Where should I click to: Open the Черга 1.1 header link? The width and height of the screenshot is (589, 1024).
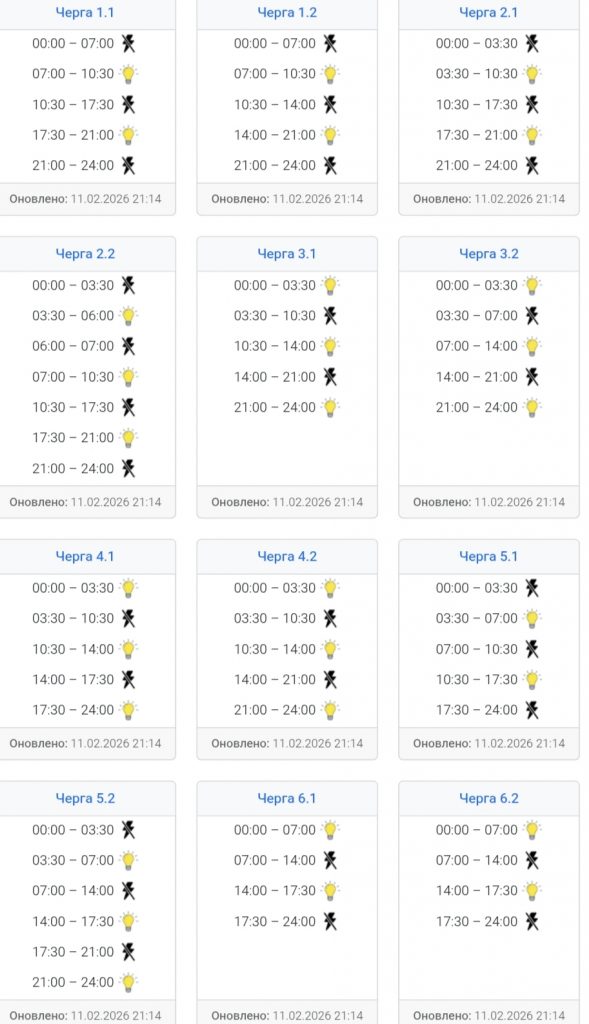85,12
